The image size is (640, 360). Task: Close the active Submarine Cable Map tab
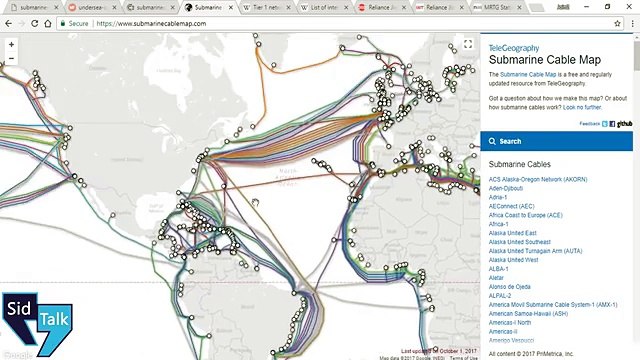(x=231, y=7)
